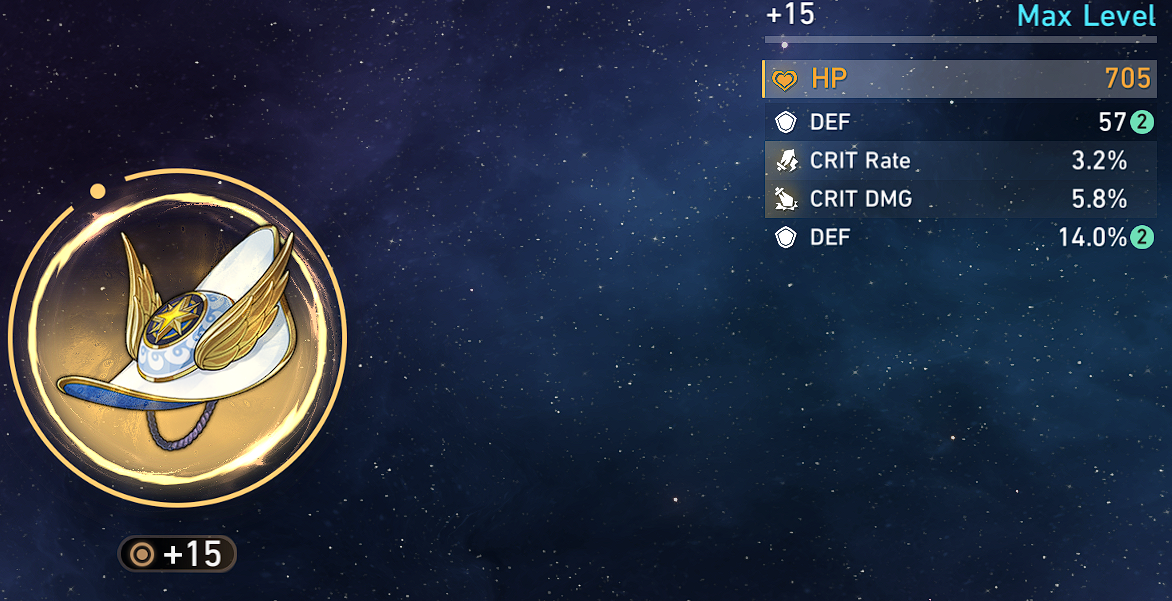Click the CRIT Rate stat icon
1172x601 pixels.
point(786,161)
